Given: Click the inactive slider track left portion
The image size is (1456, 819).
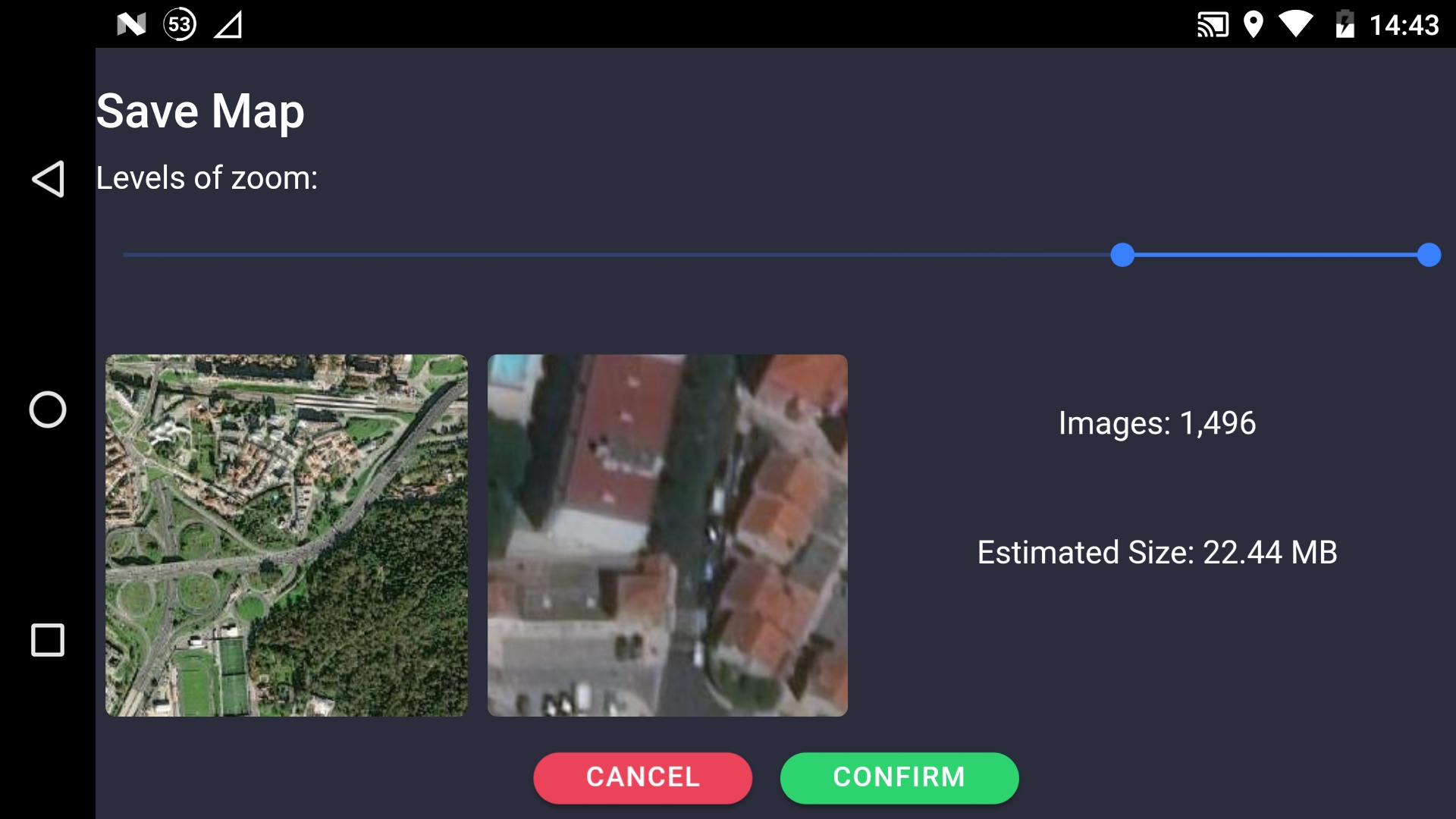Looking at the screenshot, I should (616, 255).
